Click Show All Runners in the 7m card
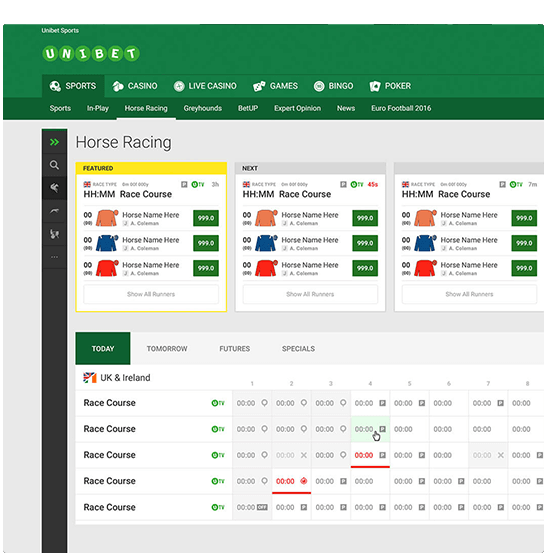 469,294
